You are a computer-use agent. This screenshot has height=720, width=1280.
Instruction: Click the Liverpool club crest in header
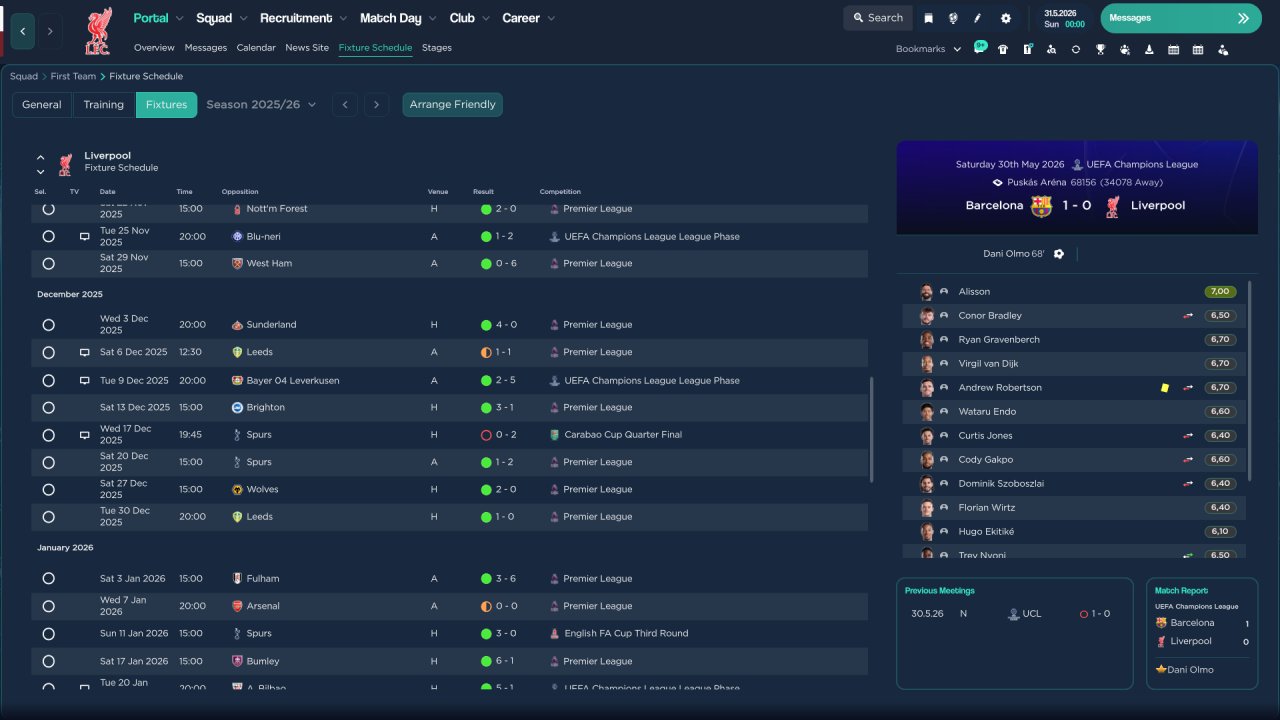[98, 31]
